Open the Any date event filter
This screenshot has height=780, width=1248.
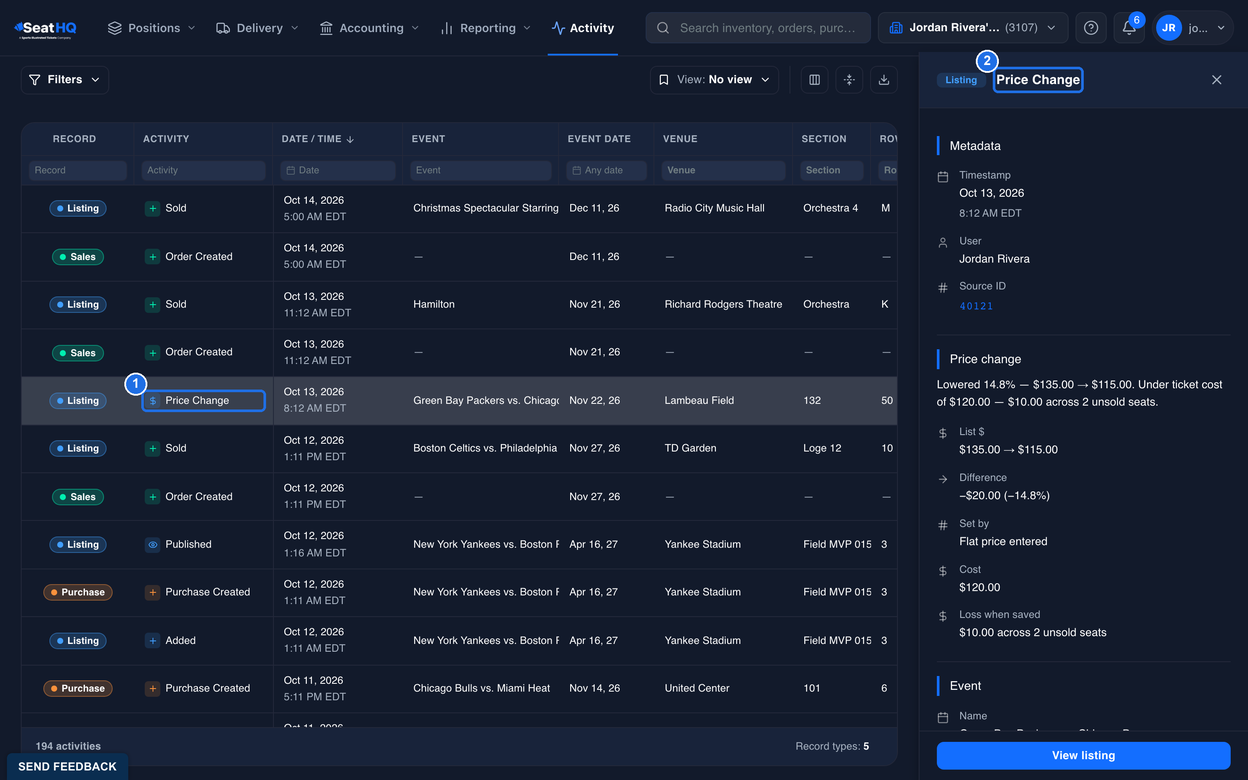(x=606, y=170)
